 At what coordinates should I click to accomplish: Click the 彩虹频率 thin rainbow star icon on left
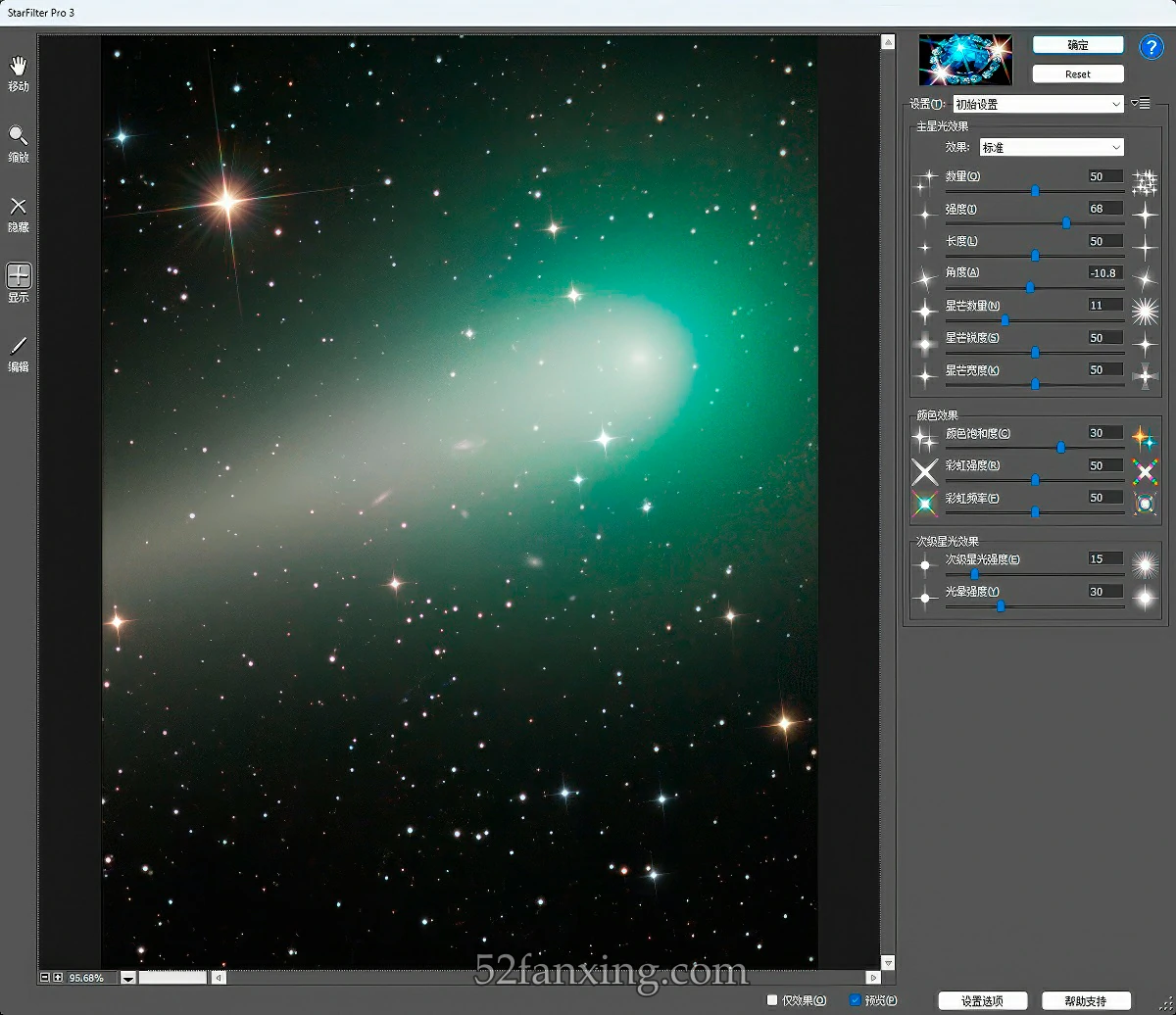[925, 504]
